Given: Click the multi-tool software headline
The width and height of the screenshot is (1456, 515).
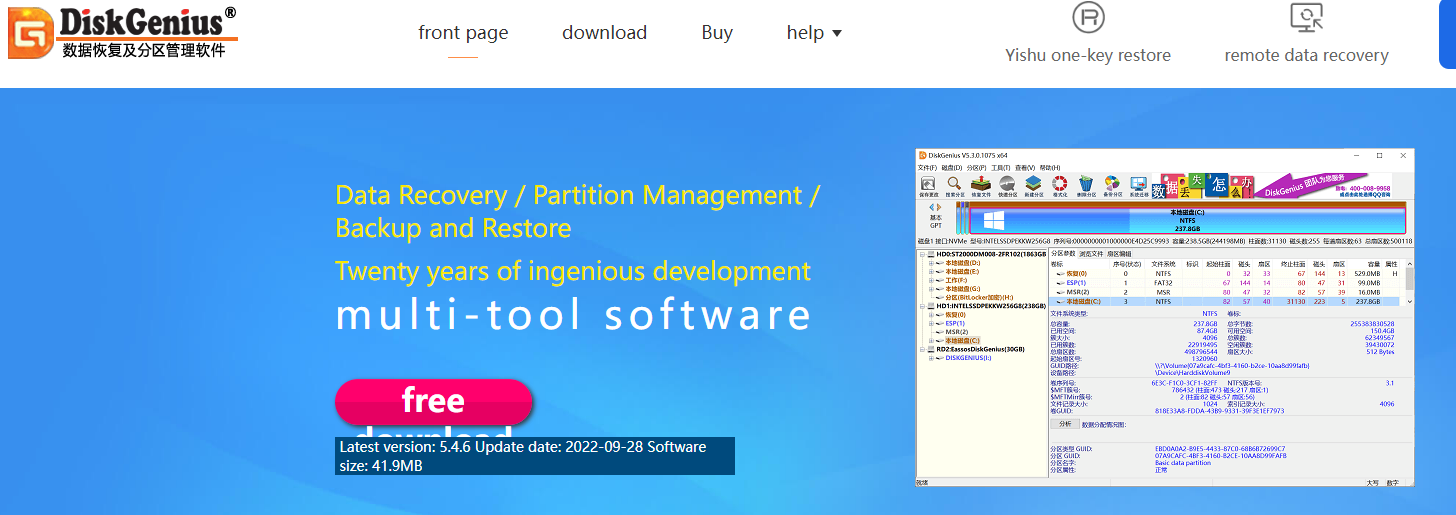Looking at the screenshot, I should (x=573, y=315).
